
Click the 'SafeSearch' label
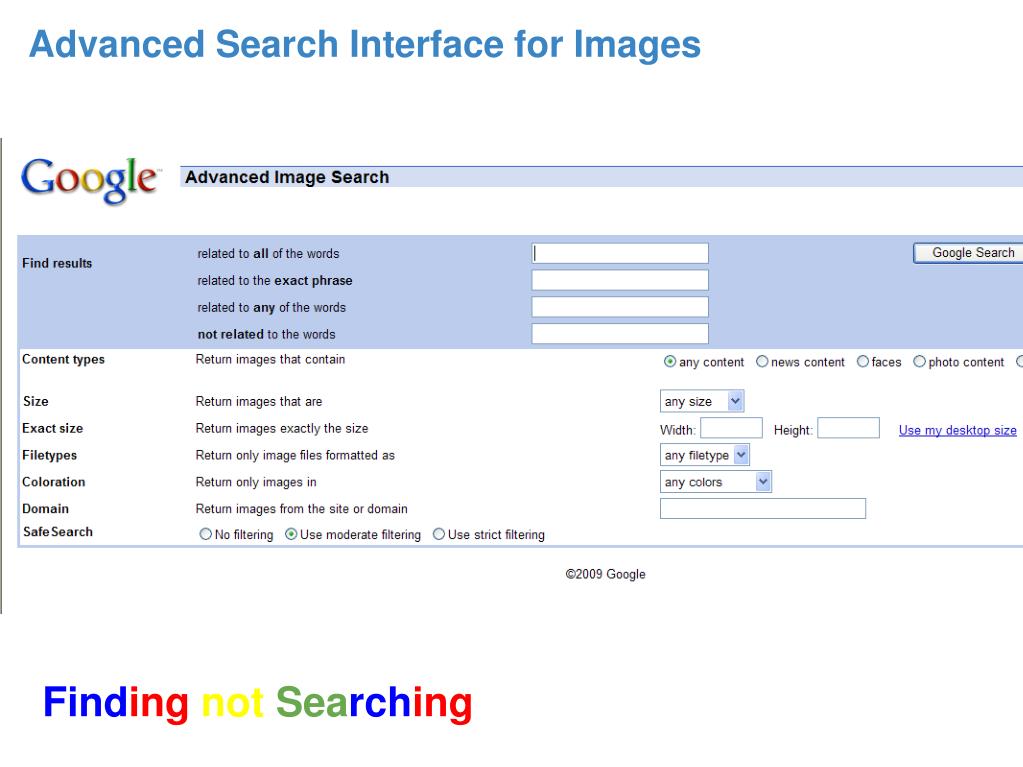tap(58, 532)
